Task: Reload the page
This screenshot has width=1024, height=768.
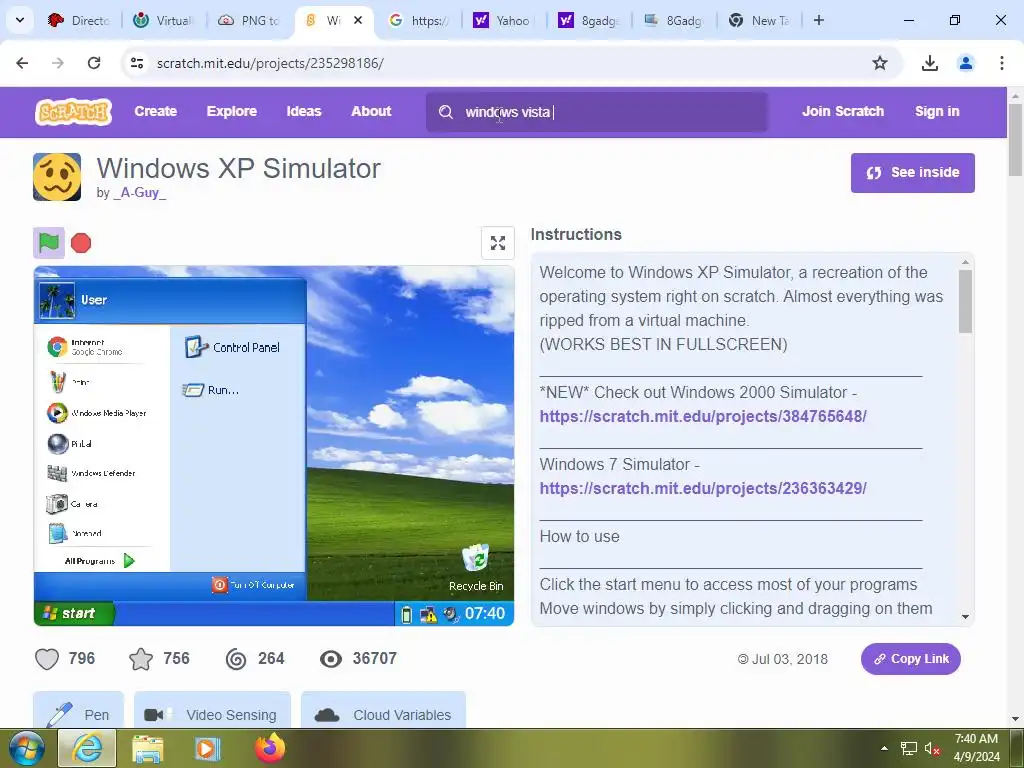Action: click(94, 63)
